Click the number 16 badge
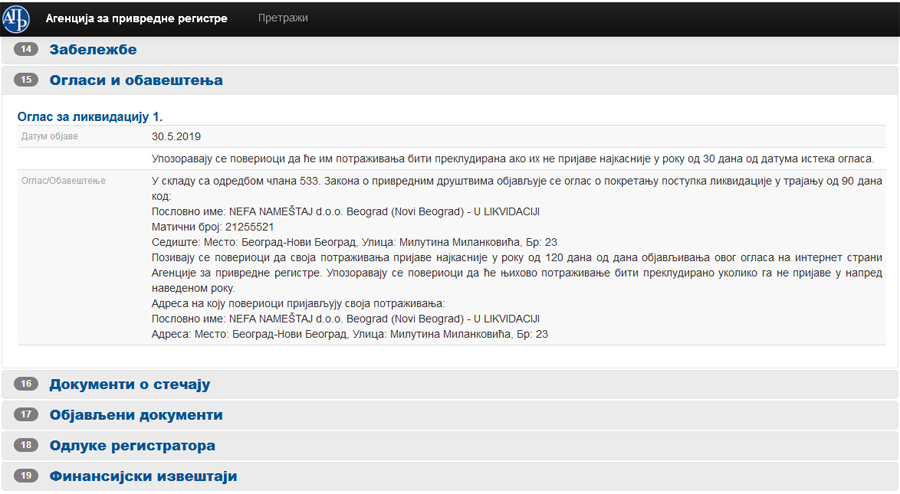Viewport: 900px width, 494px height. (26, 384)
